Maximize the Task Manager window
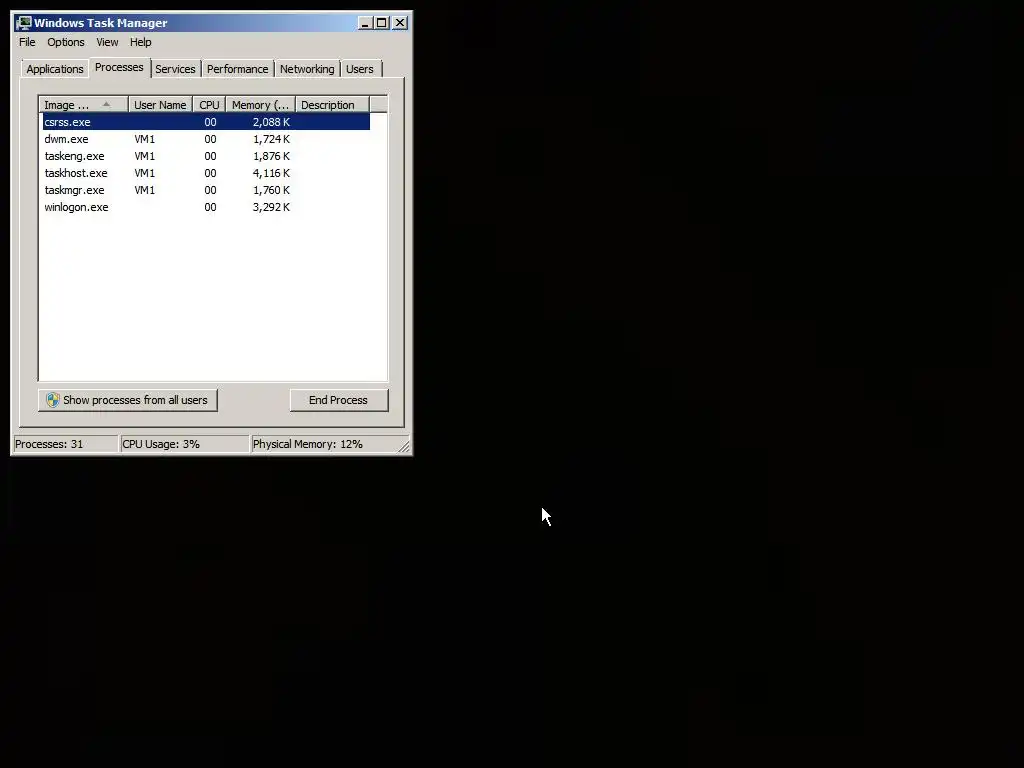The image size is (1024, 768). [382, 23]
